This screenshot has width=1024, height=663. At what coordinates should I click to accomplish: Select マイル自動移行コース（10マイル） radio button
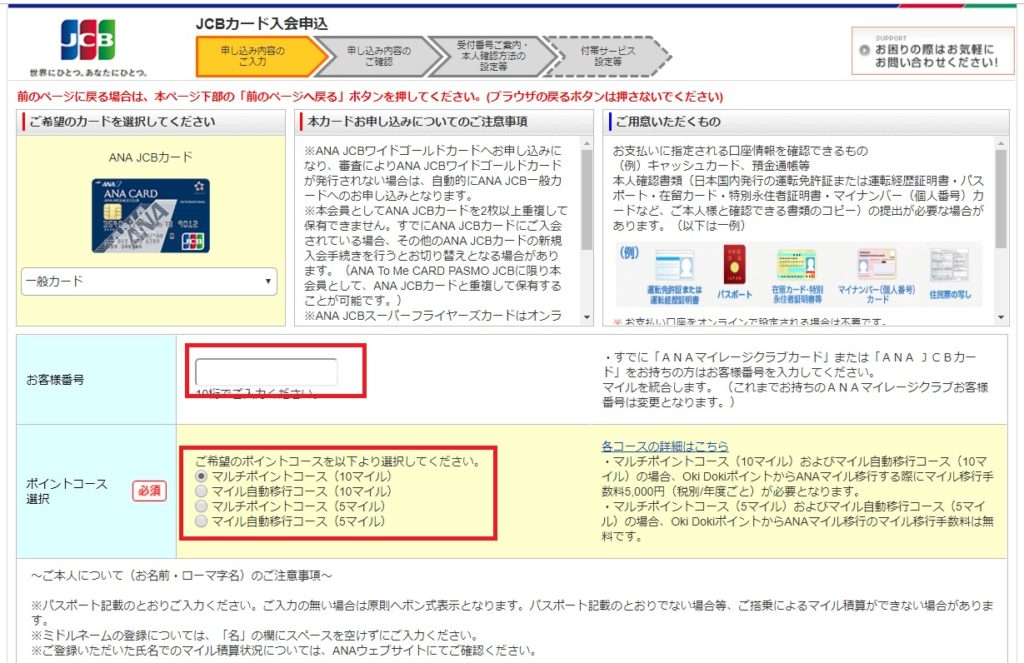coord(201,492)
